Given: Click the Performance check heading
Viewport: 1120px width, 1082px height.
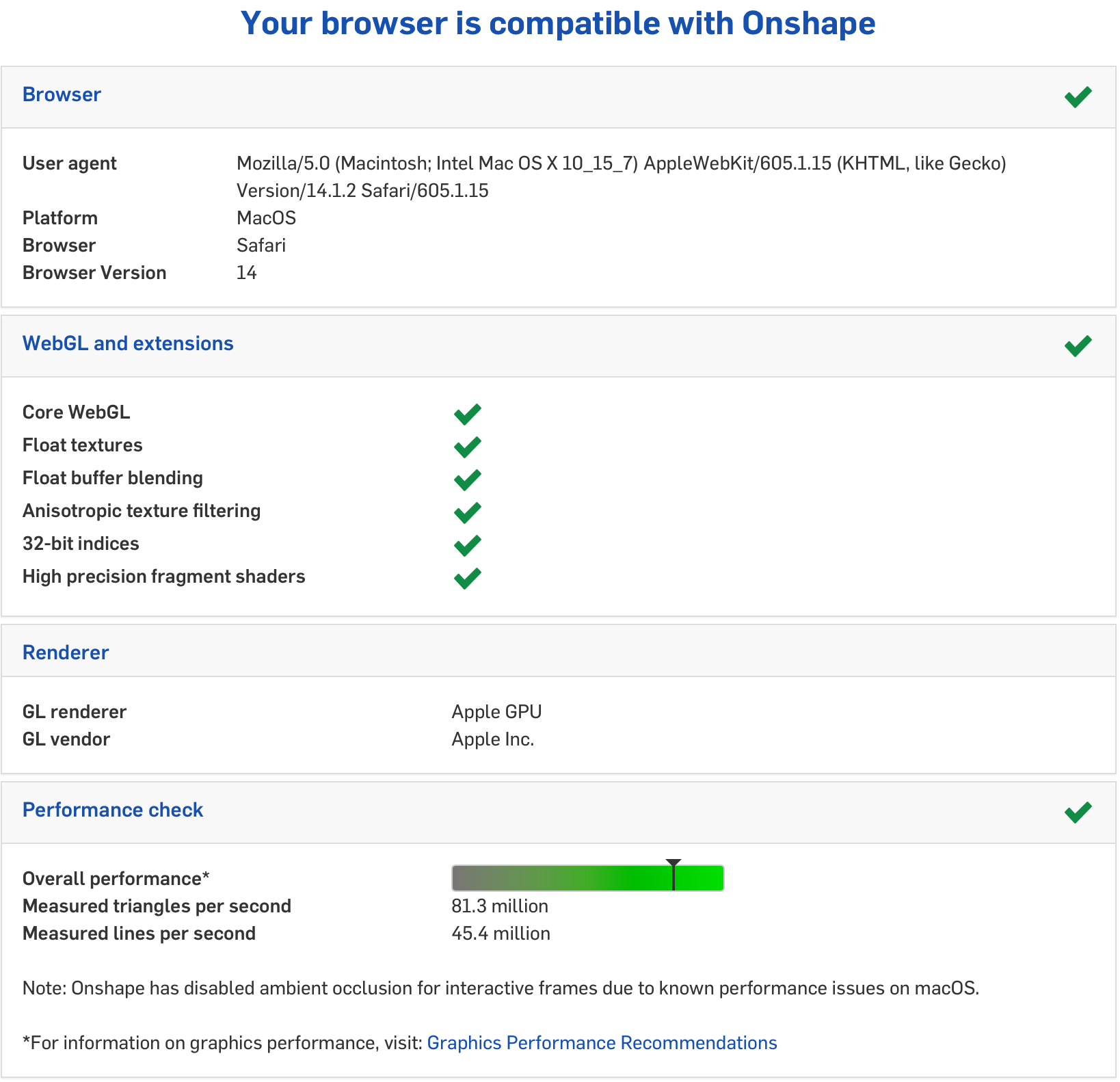Looking at the screenshot, I should [x=113, y=810].
